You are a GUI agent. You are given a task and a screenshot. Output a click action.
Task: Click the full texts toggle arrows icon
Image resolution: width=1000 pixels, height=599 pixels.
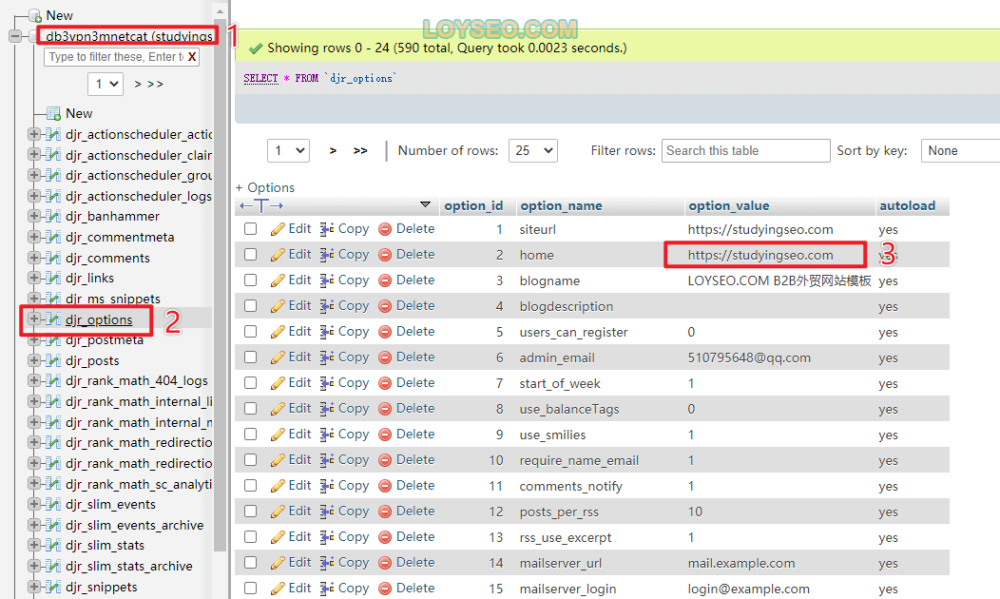tap(261, 205)
